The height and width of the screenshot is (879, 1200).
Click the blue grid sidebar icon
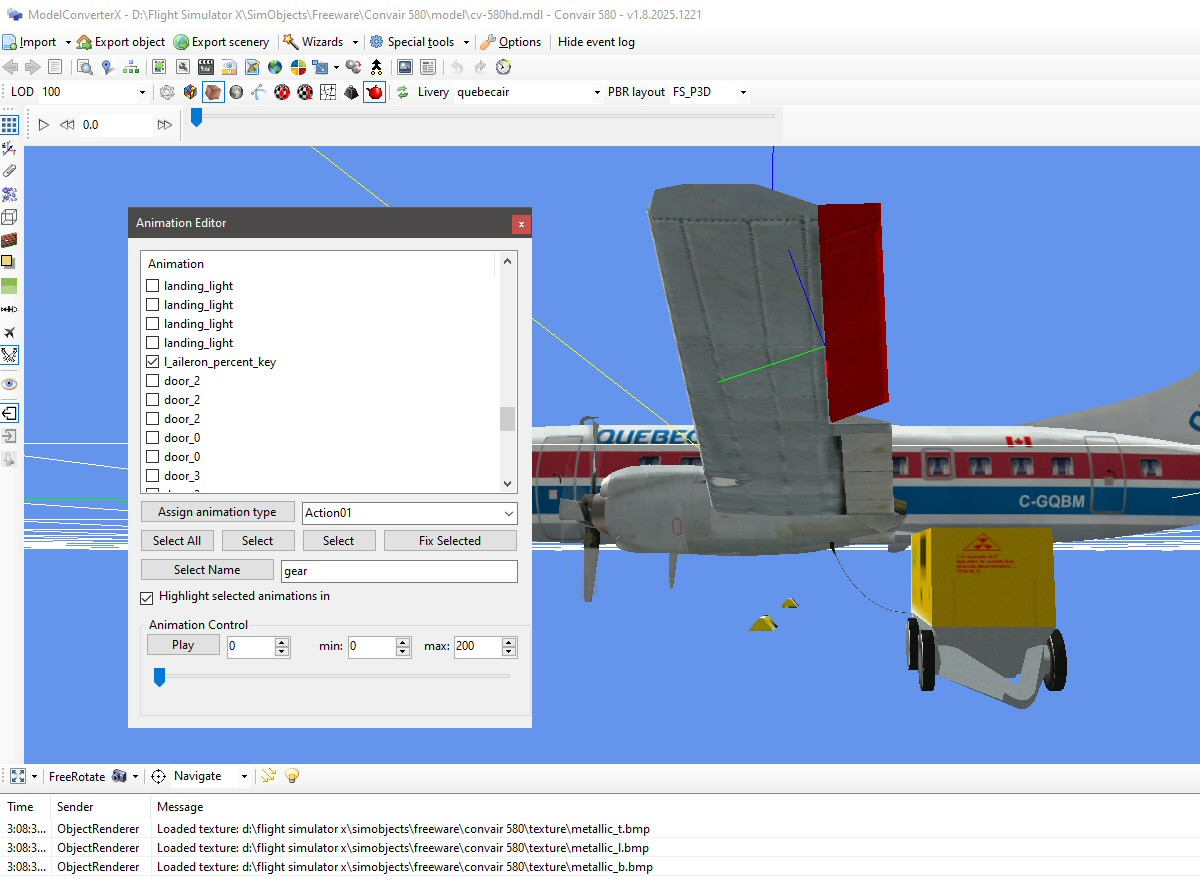tap(9, 125)
